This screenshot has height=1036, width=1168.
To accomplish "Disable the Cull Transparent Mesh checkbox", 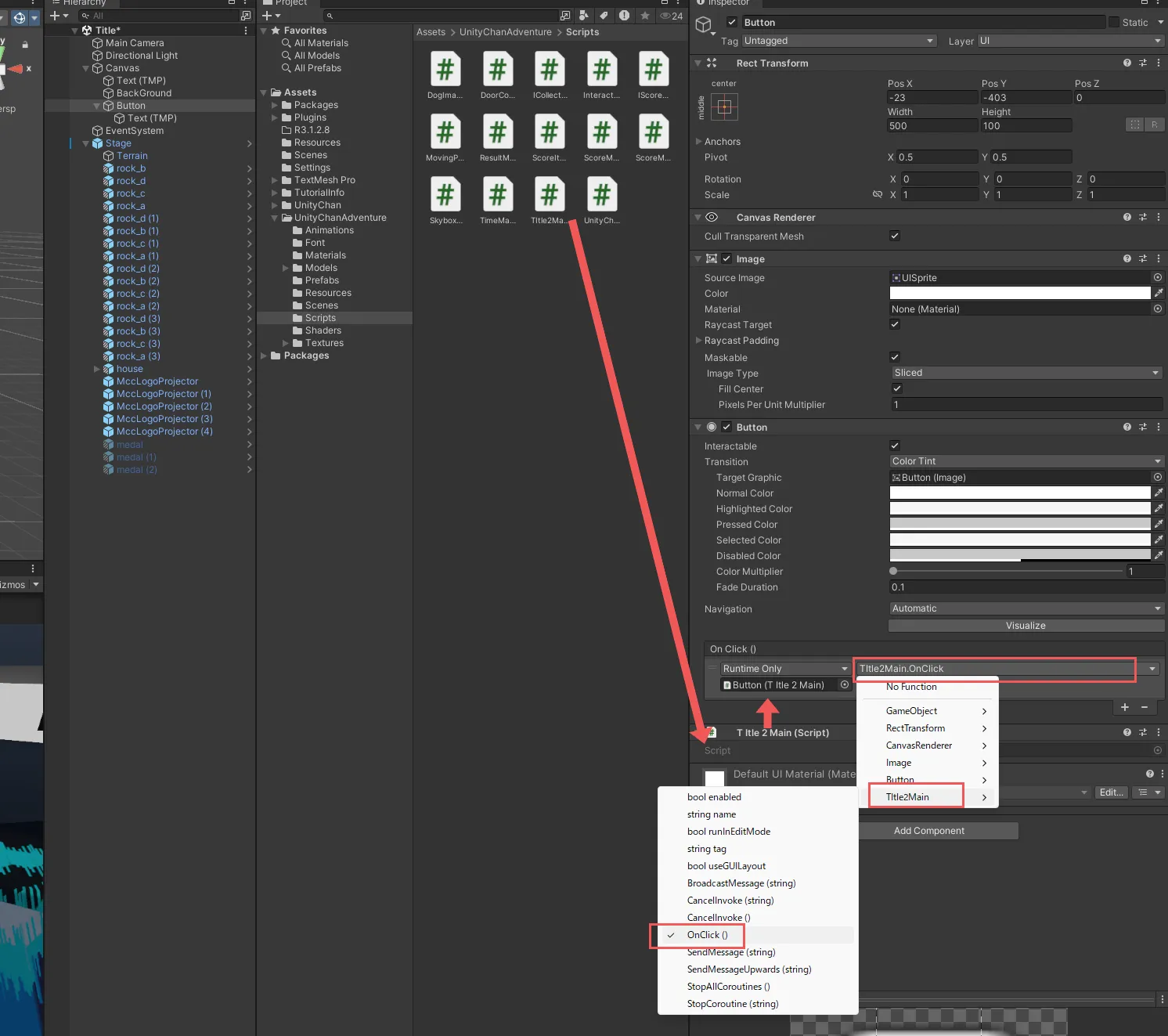I will [x=895, y=236].
